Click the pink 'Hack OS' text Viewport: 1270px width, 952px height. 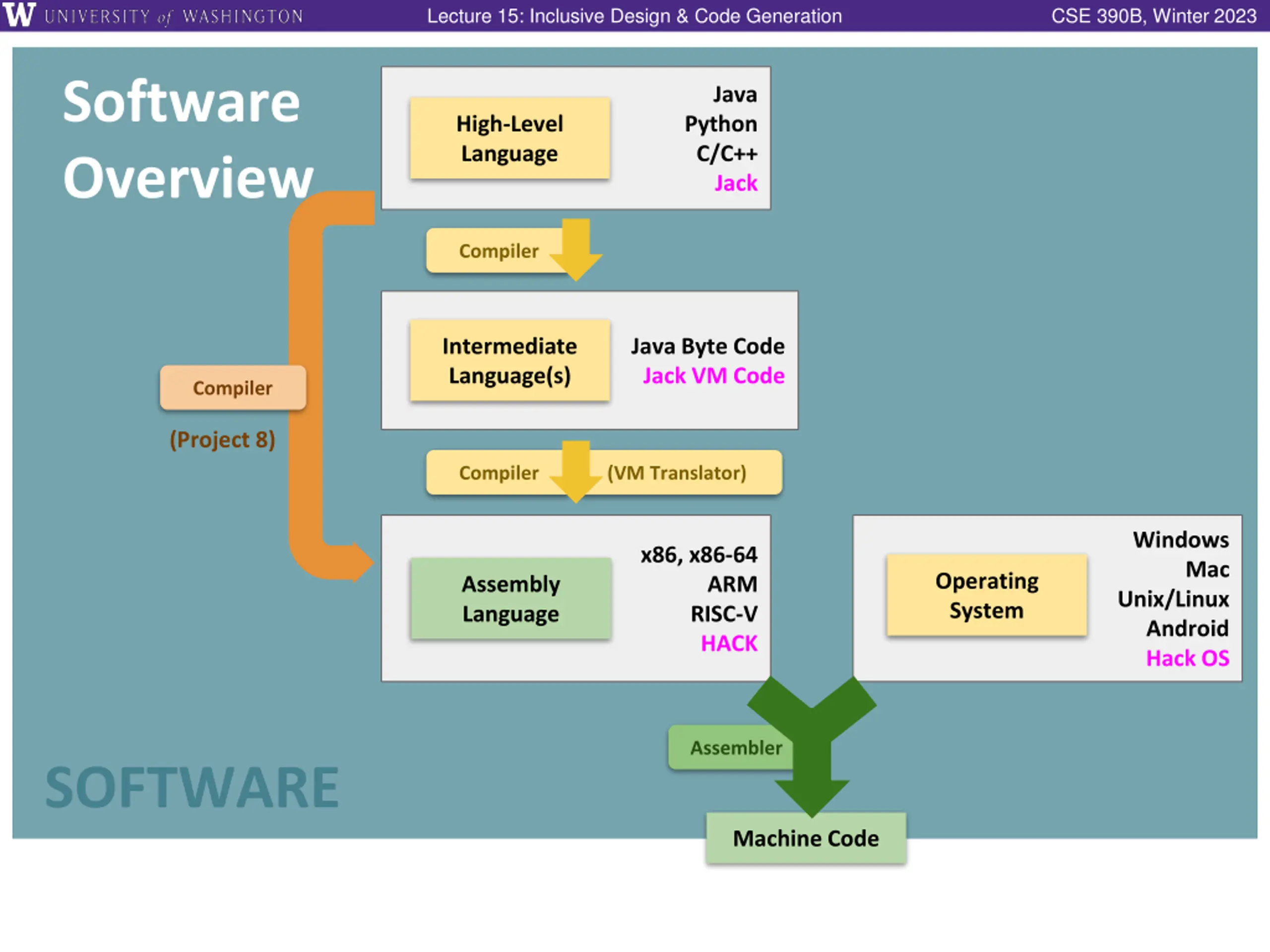click(x=1187, y=659)
